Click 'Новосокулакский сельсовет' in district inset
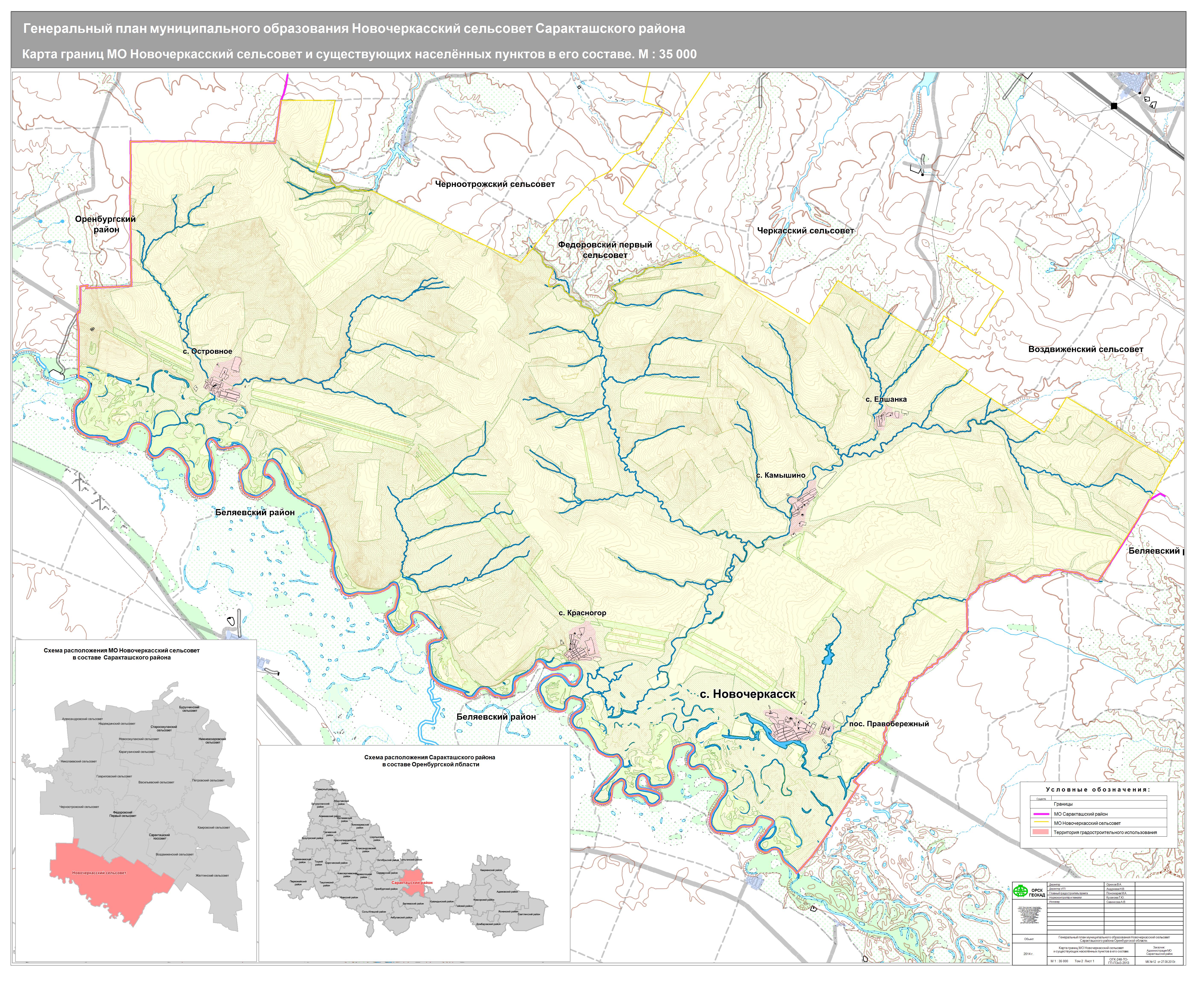Screen dimensions: 1204x981 click(x=139, y=739)
